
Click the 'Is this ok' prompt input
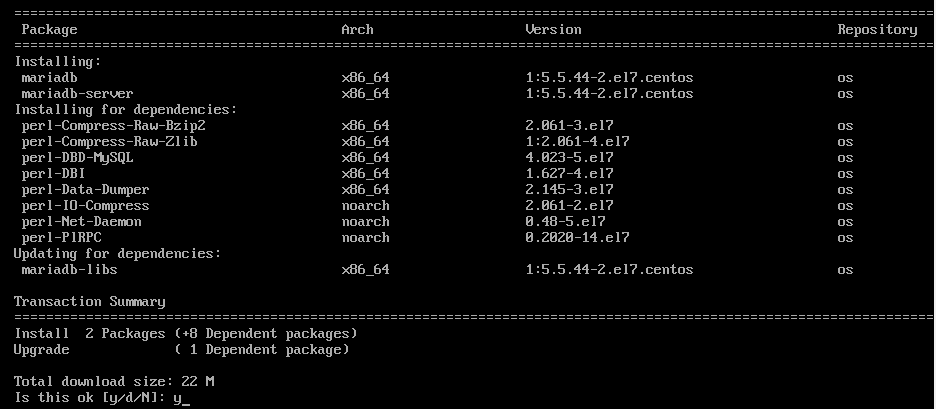coord(181,398)
